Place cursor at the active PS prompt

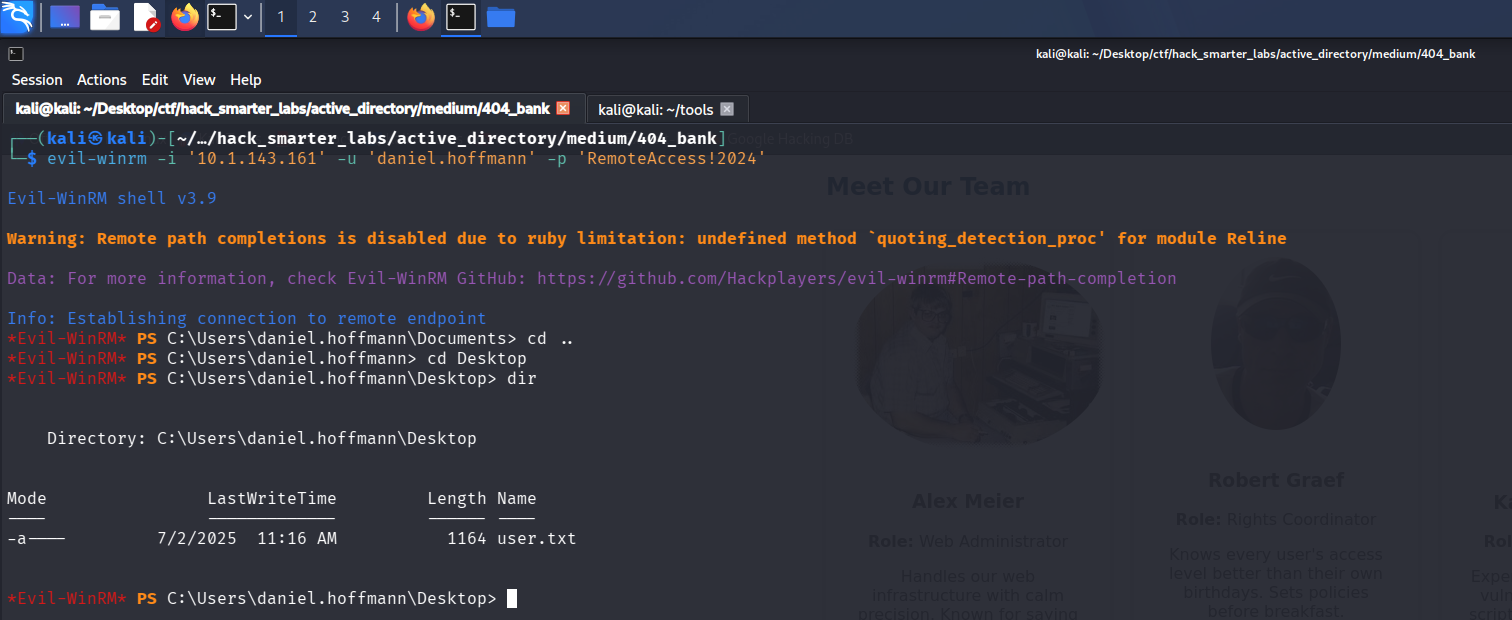tap(512, 598)
